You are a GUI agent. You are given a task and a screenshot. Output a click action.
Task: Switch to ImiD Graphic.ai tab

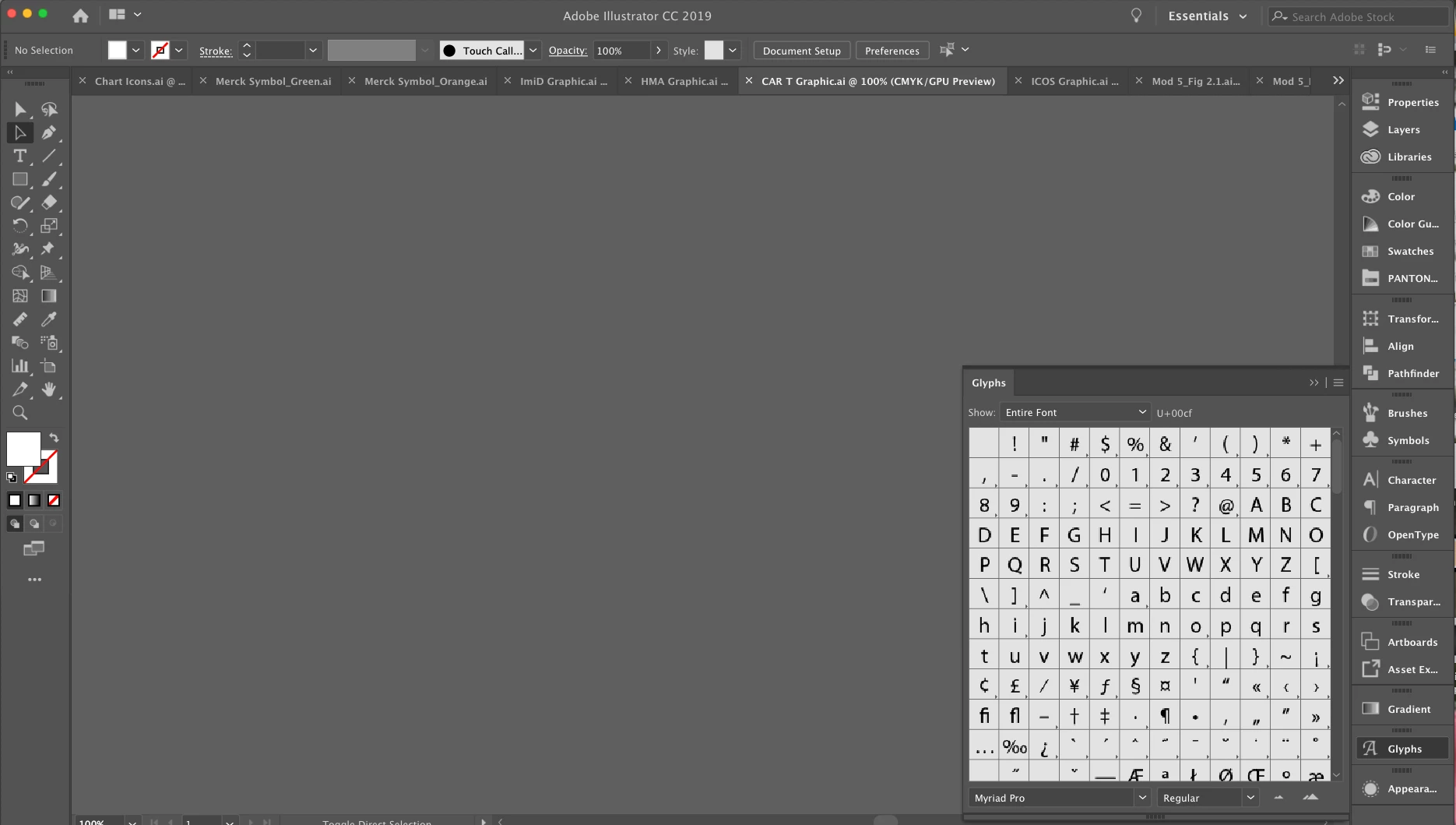coord(564,81)
